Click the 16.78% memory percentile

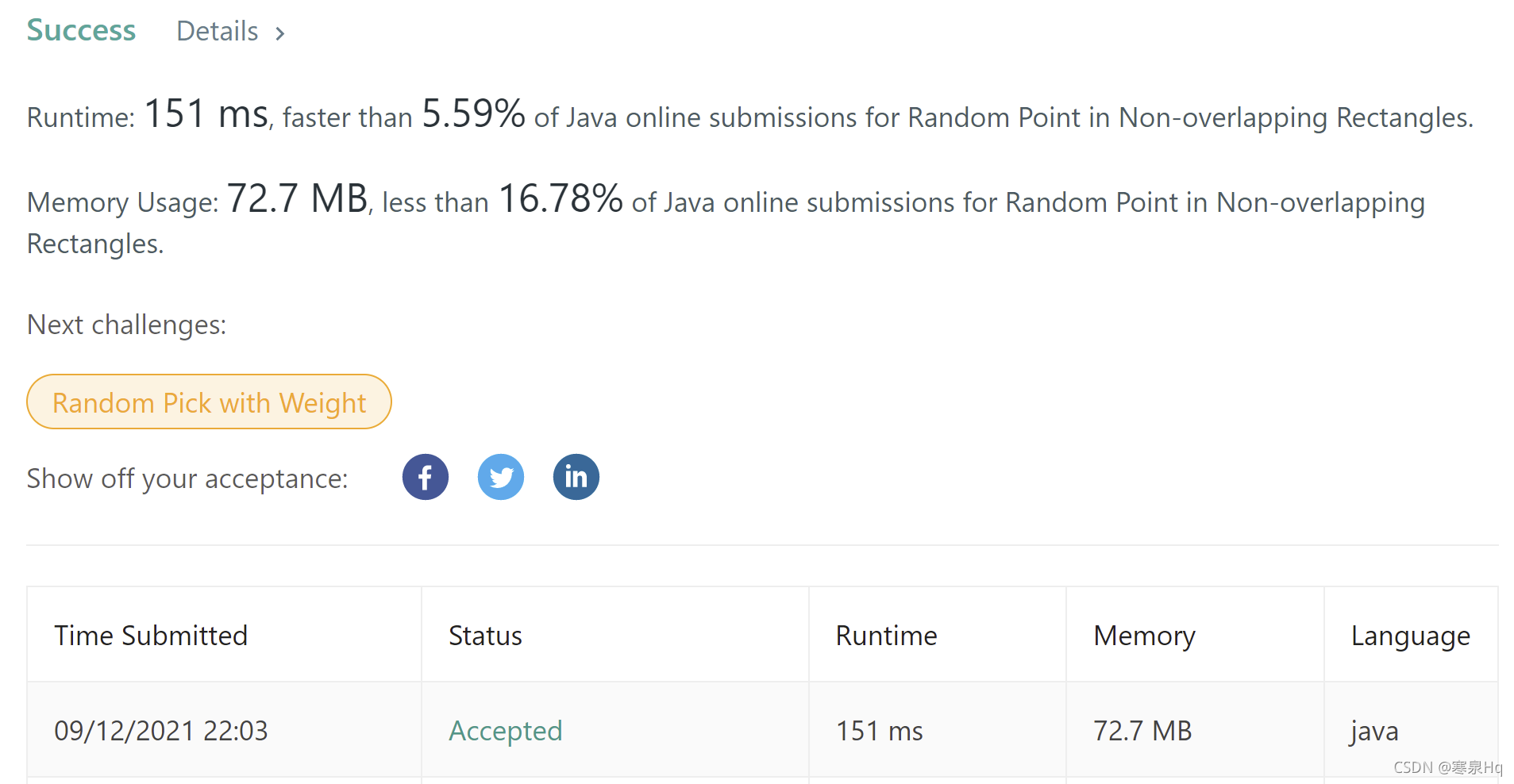tap(561, 198)
